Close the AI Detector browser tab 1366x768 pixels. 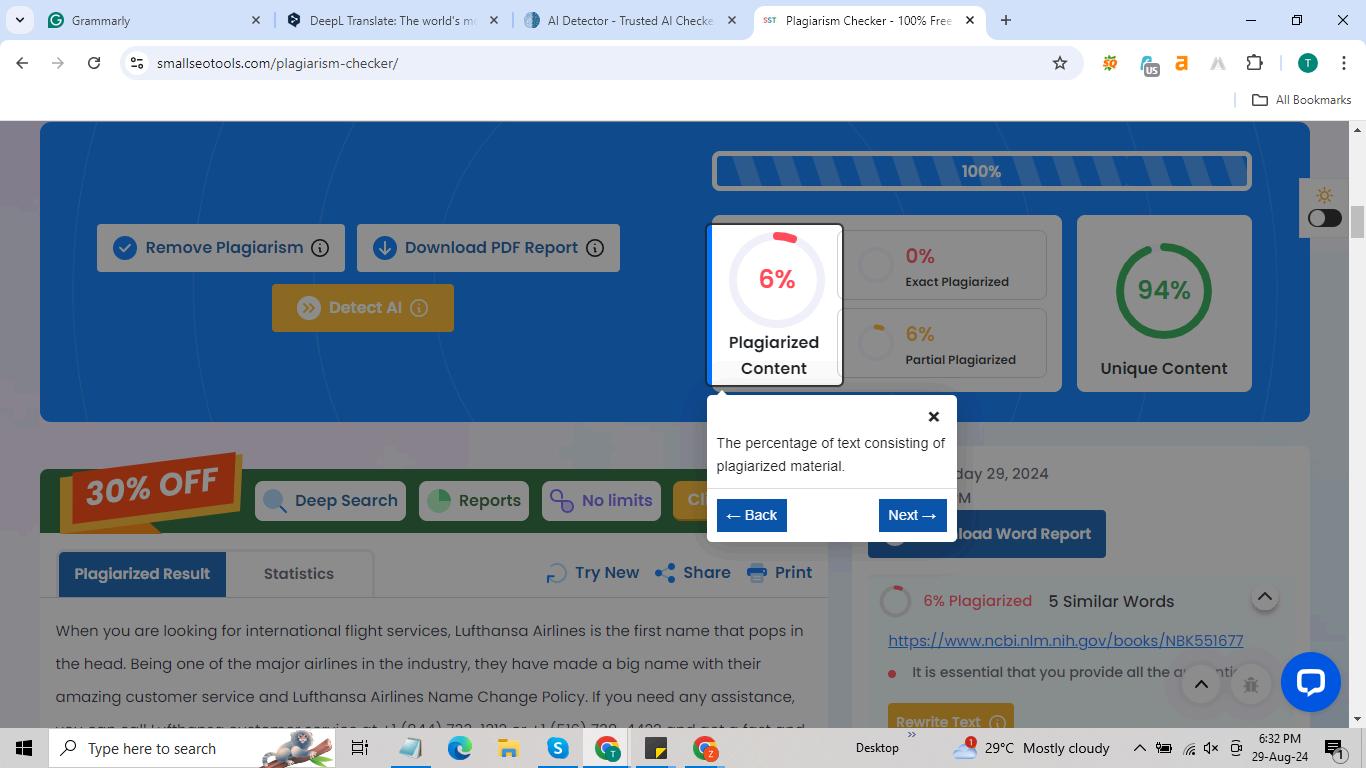pos(732,20)
